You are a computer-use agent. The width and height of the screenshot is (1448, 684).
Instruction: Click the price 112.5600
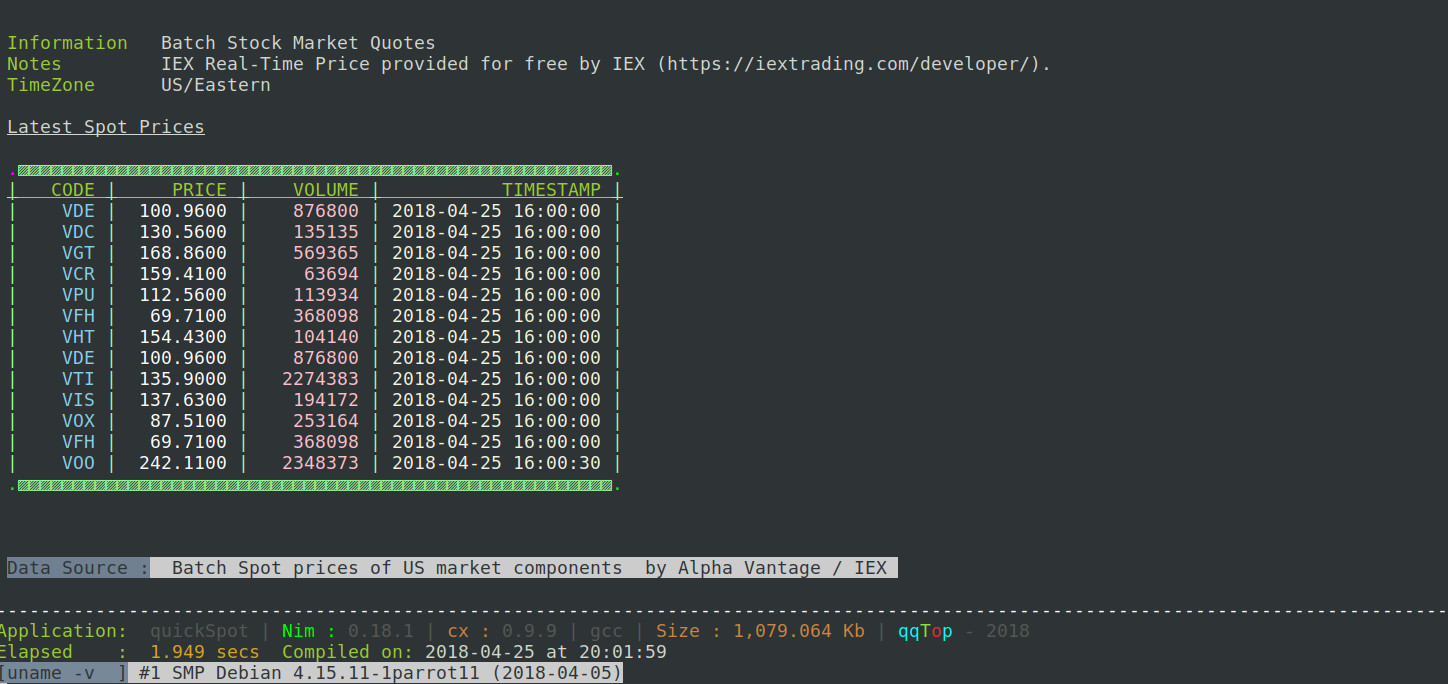click(x=183, y=295)
